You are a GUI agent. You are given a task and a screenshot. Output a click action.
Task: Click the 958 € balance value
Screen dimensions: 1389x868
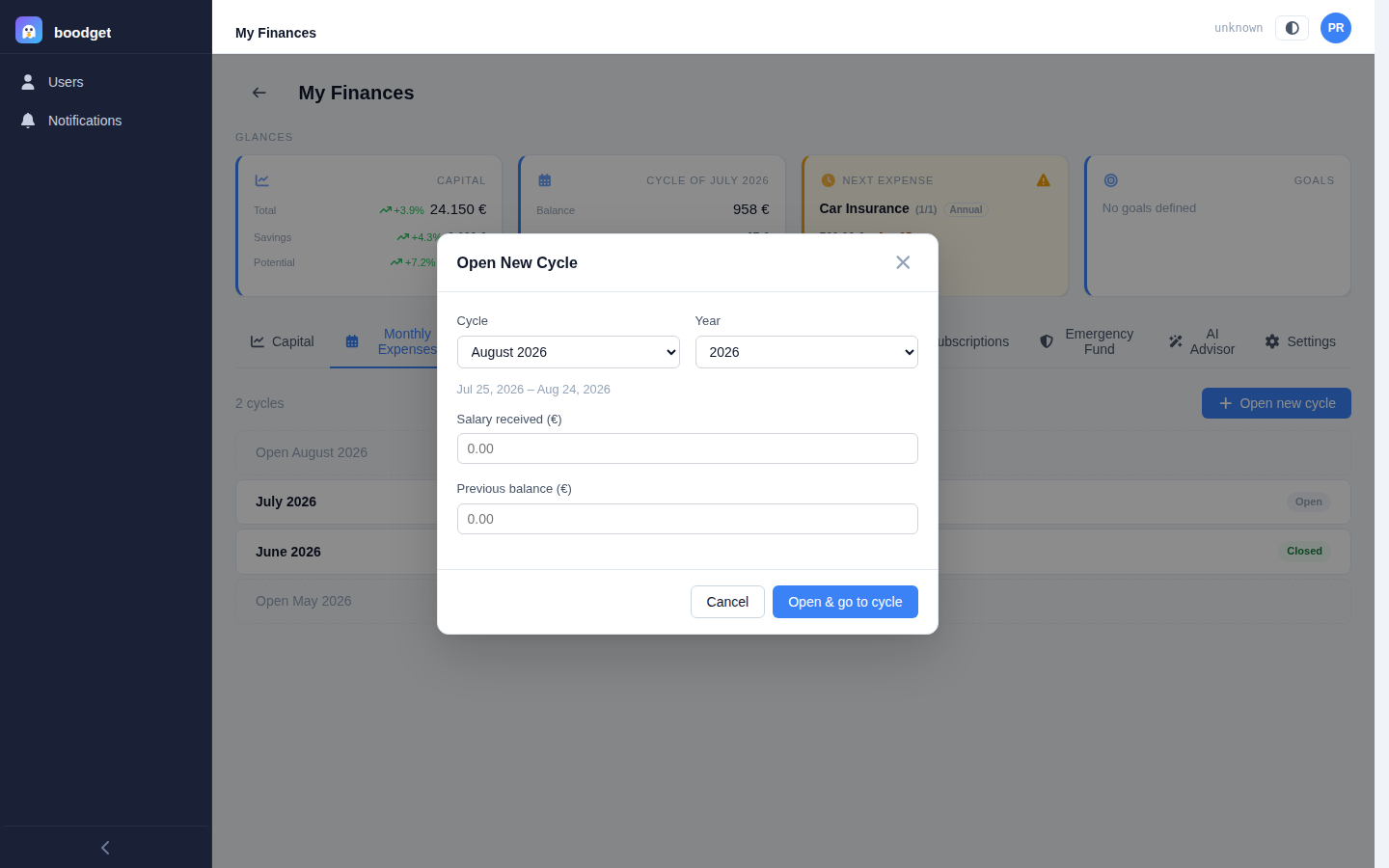751,209
